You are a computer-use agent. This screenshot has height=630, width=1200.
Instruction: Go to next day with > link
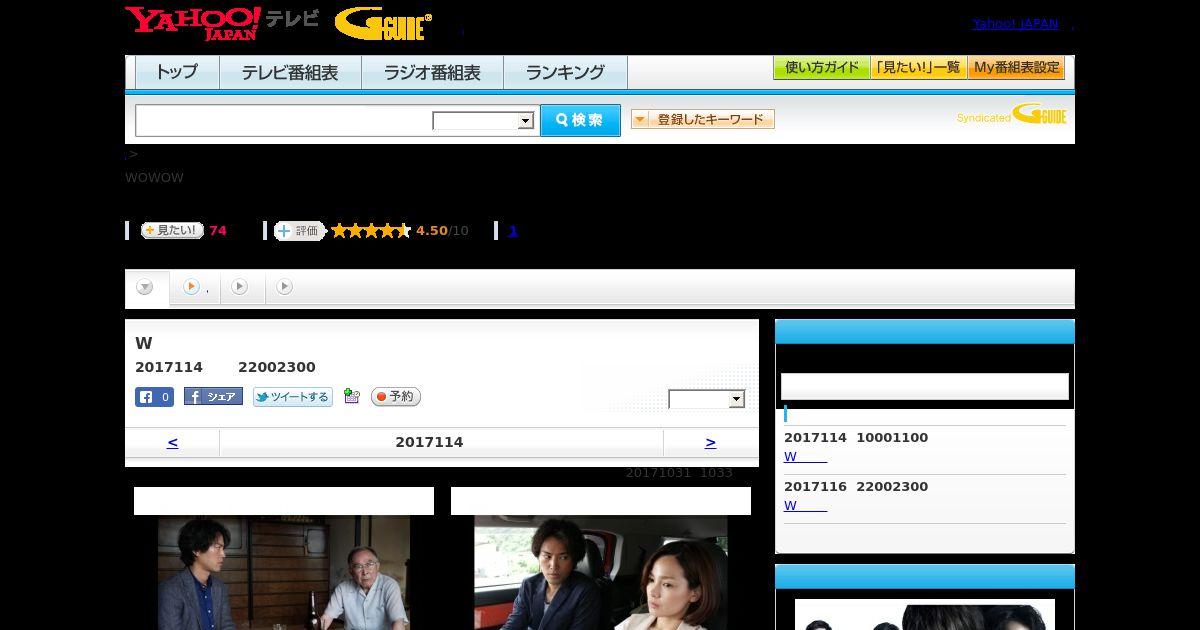pyautogui.click(x=710, y=442)
